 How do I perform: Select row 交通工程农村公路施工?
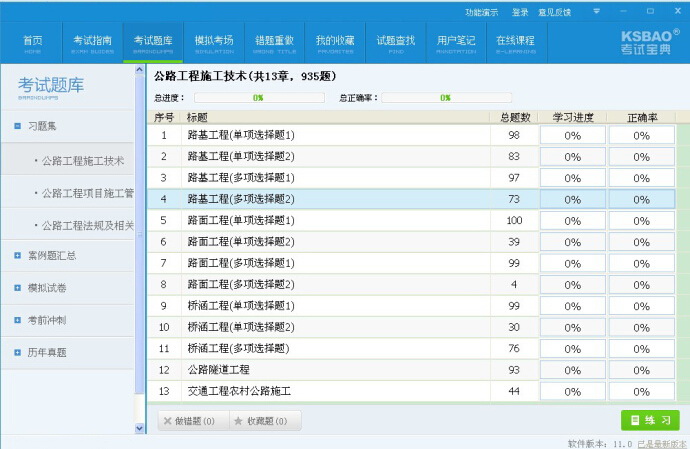point(411,391)
